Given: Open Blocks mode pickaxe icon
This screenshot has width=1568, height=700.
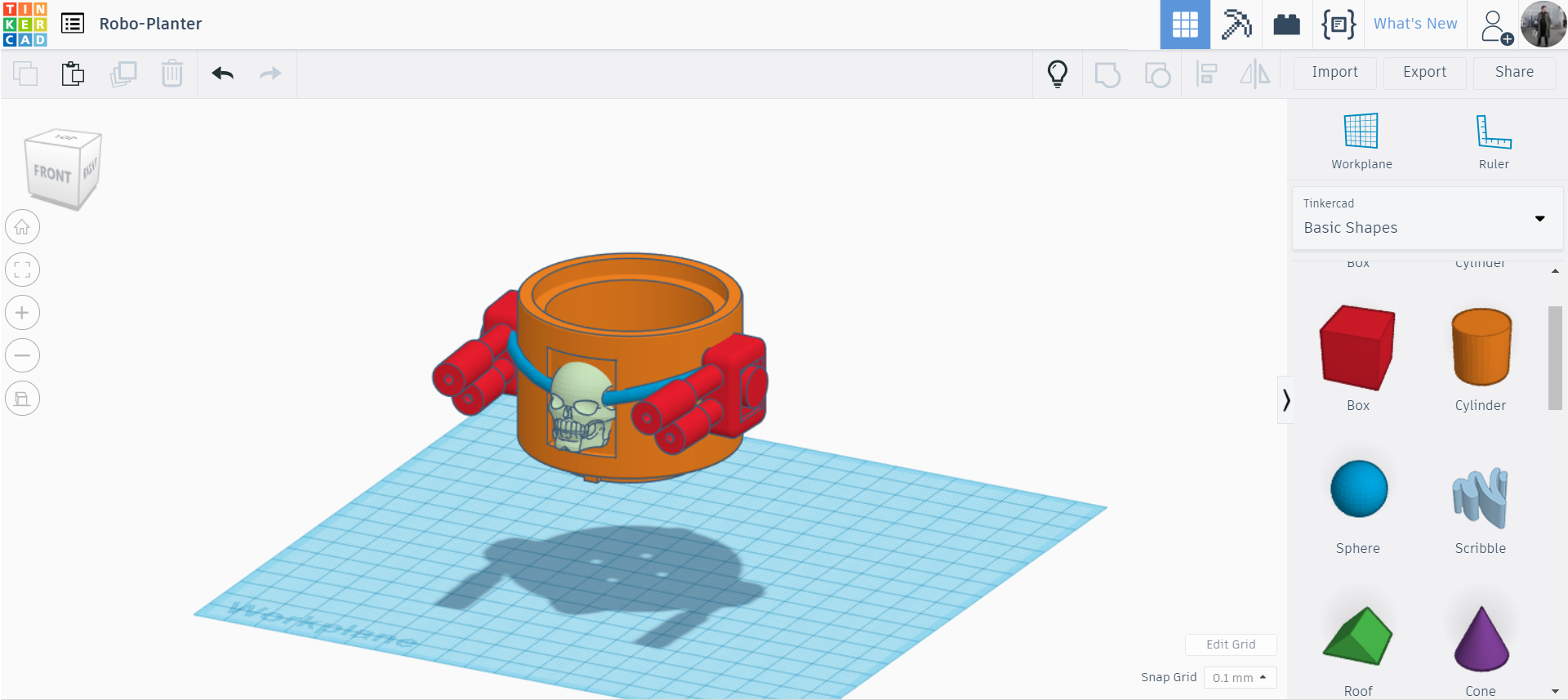Looking at the screenshot, I should coord(1236,25).
